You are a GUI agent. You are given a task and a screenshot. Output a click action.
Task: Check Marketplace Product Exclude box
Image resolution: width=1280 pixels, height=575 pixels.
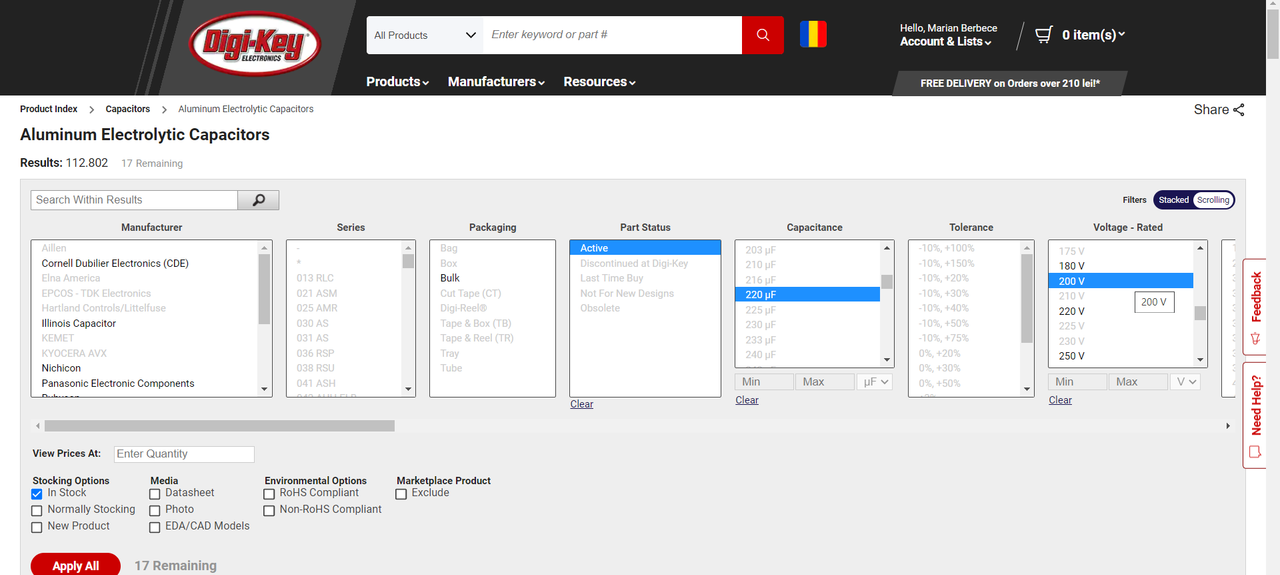click(x=401, y=493)
